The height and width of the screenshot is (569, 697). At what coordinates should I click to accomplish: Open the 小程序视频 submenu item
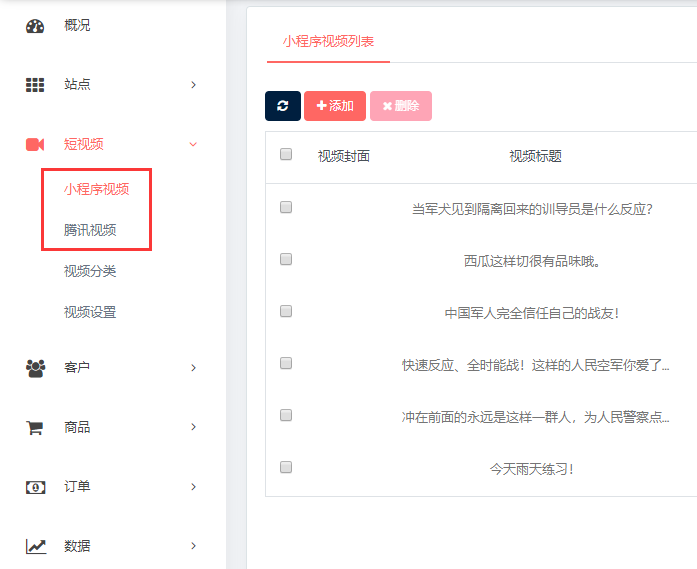click(96, 189)
